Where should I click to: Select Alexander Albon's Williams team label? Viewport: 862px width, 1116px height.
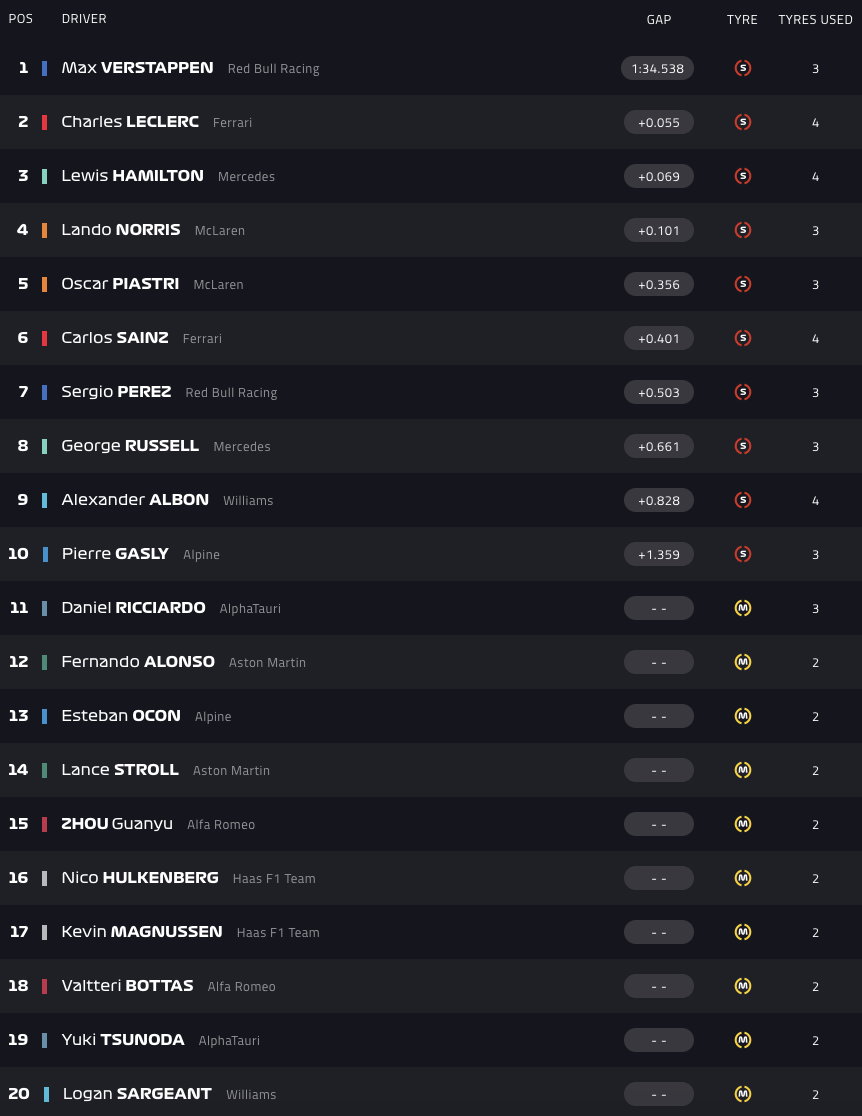(x=248, y=500)
